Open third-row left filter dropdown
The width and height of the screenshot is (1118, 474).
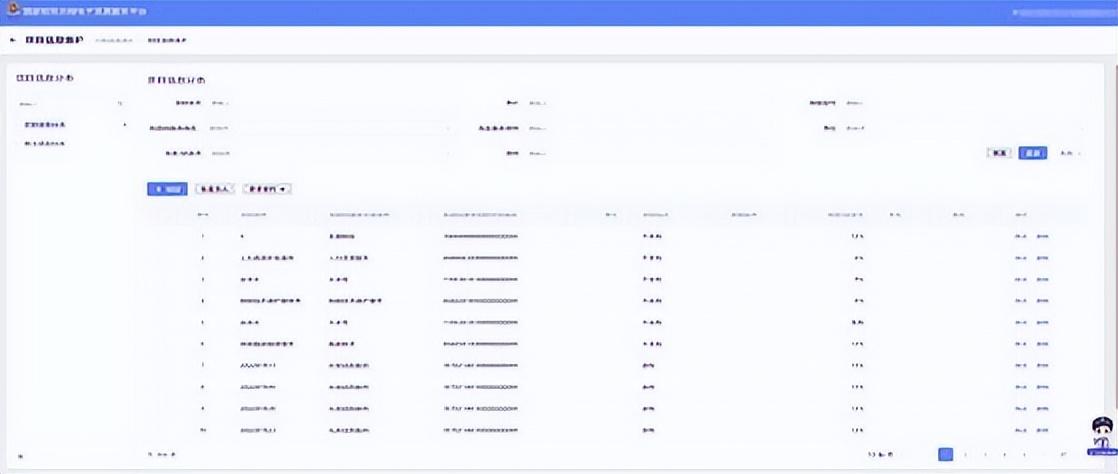(331, 153)
